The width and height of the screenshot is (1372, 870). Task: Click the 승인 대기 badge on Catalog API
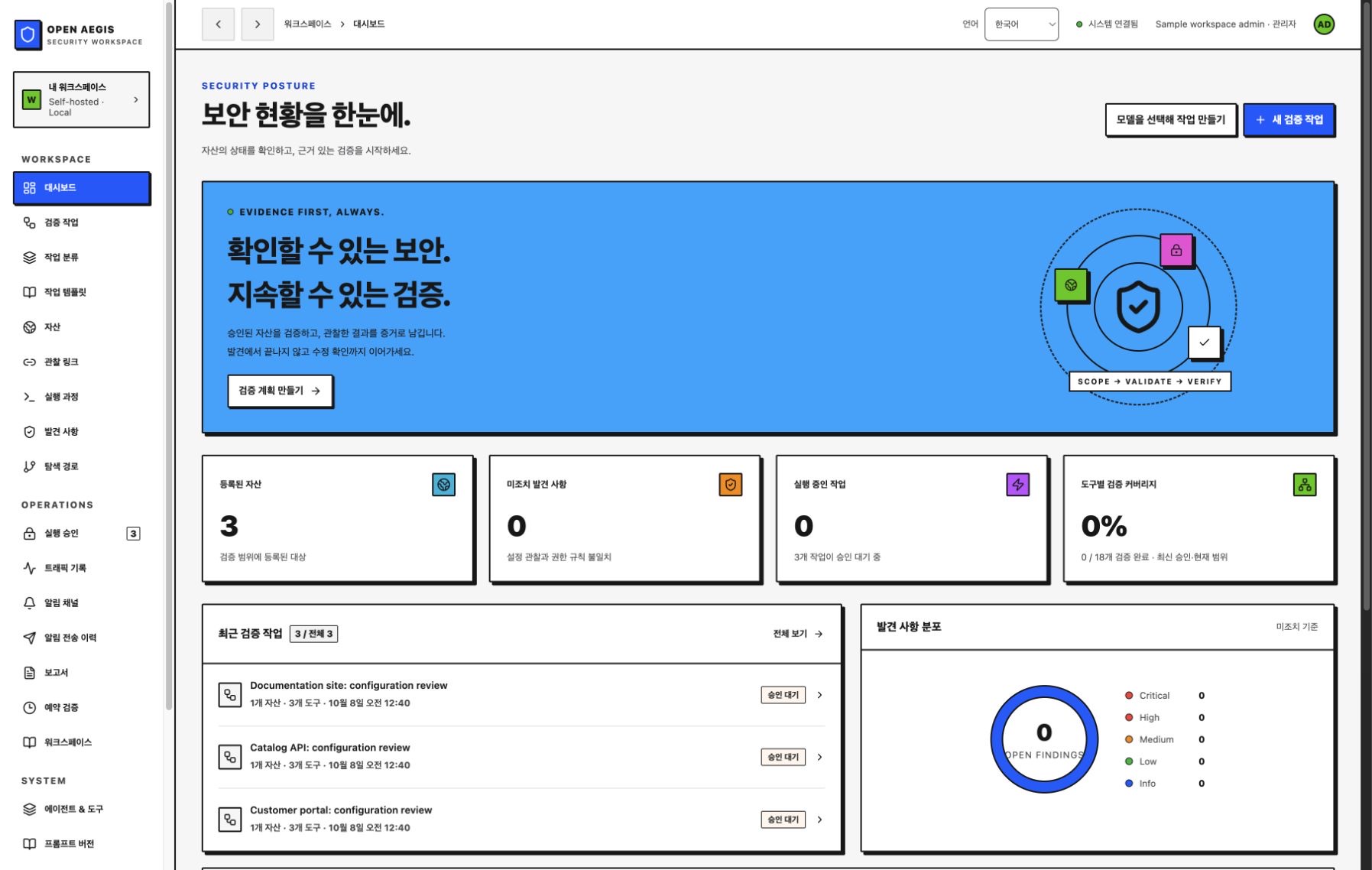click(x=783, y=757)
